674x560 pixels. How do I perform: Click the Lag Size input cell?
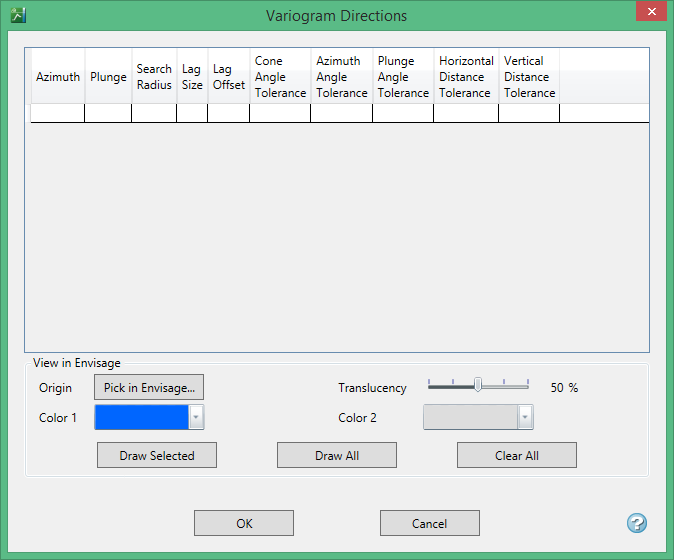click(192, 113)
